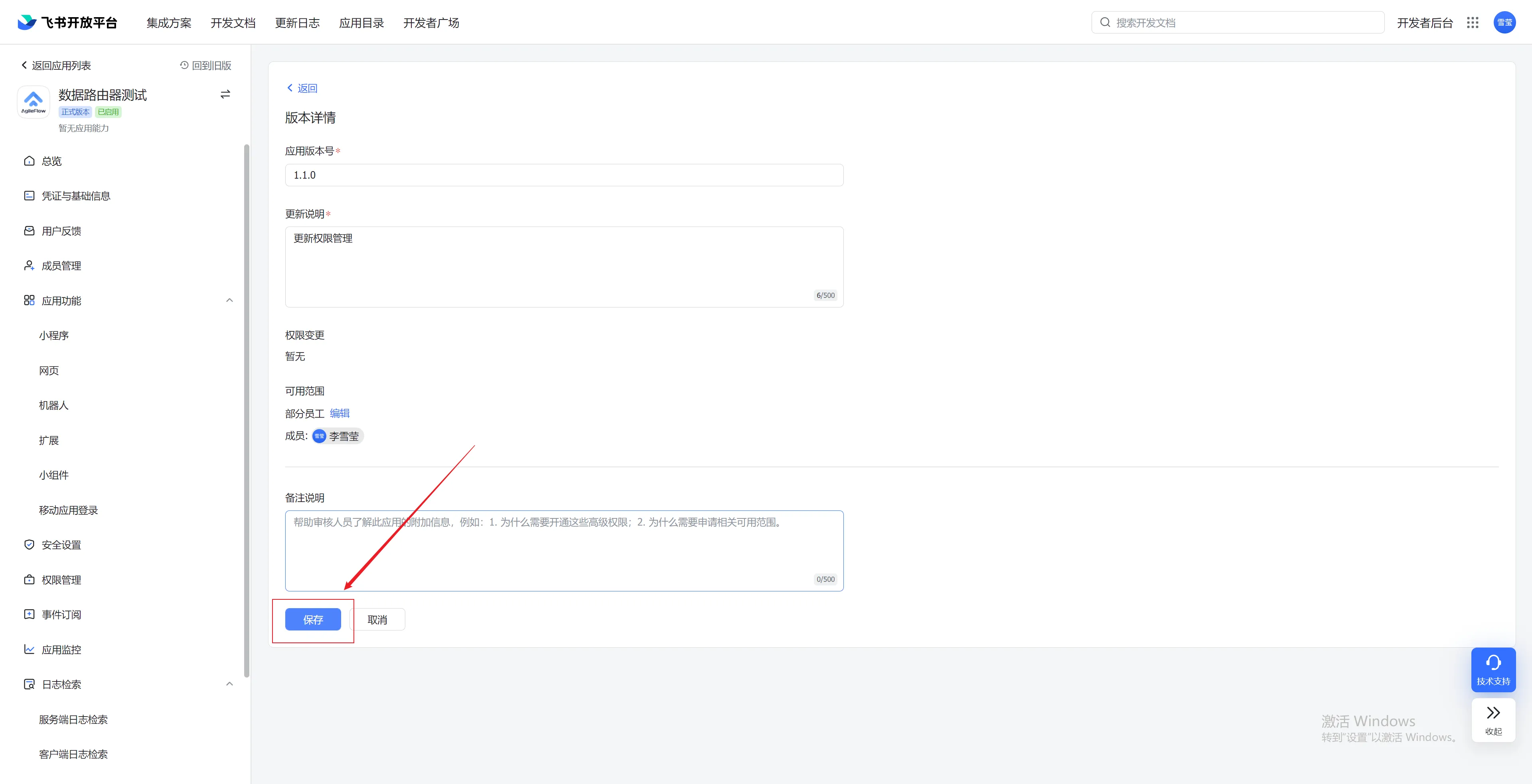Open the 开发文档 top menu item
Viewport: 1532px width, 784px height.
(233, 23)
